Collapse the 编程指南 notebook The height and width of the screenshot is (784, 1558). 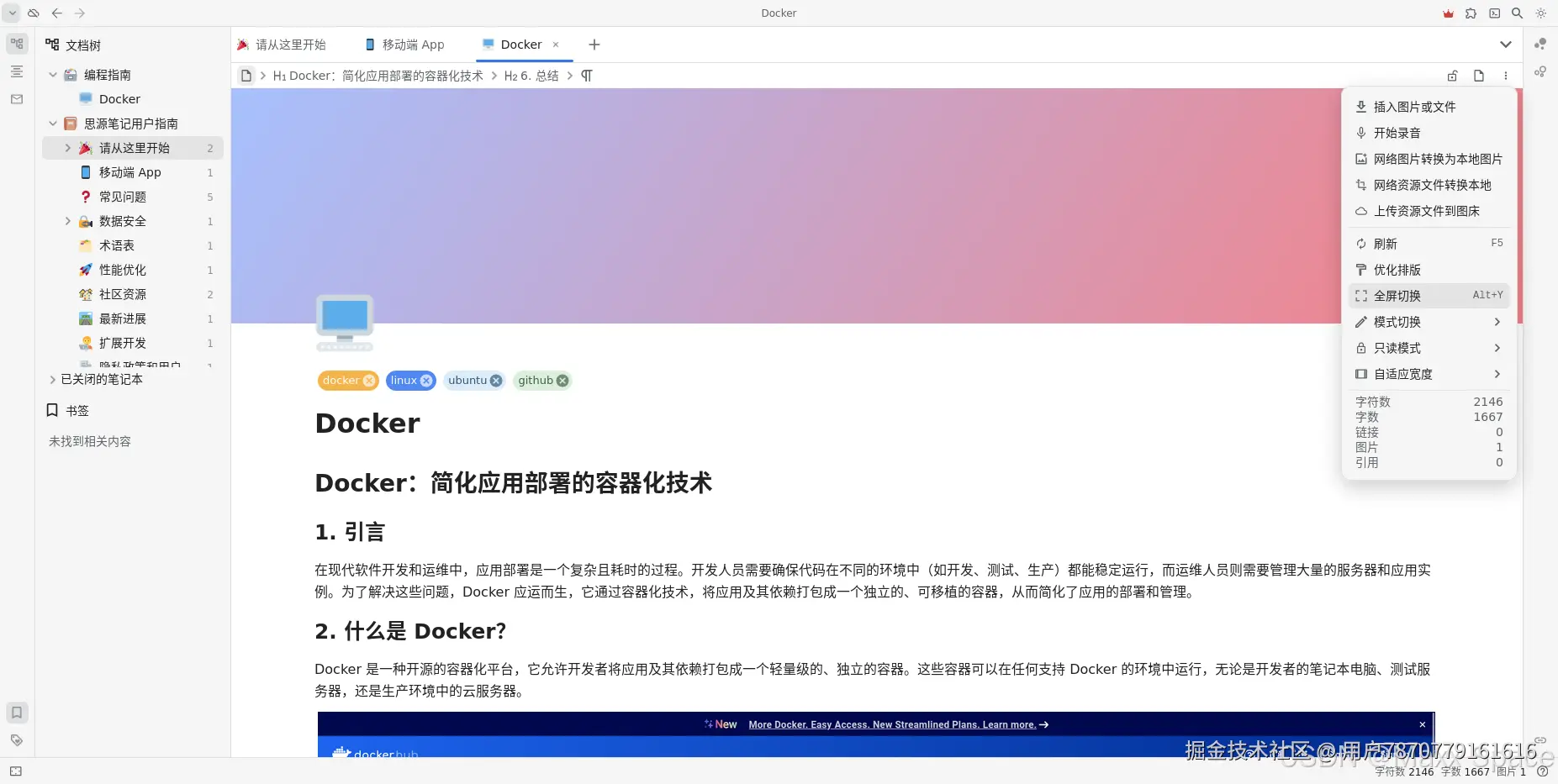pos(53,75)
